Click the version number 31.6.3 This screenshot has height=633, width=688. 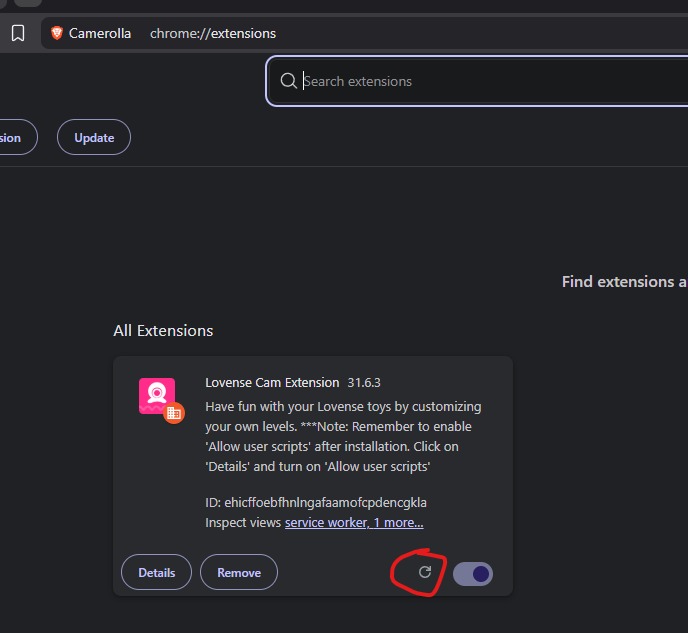click(364, 383)
